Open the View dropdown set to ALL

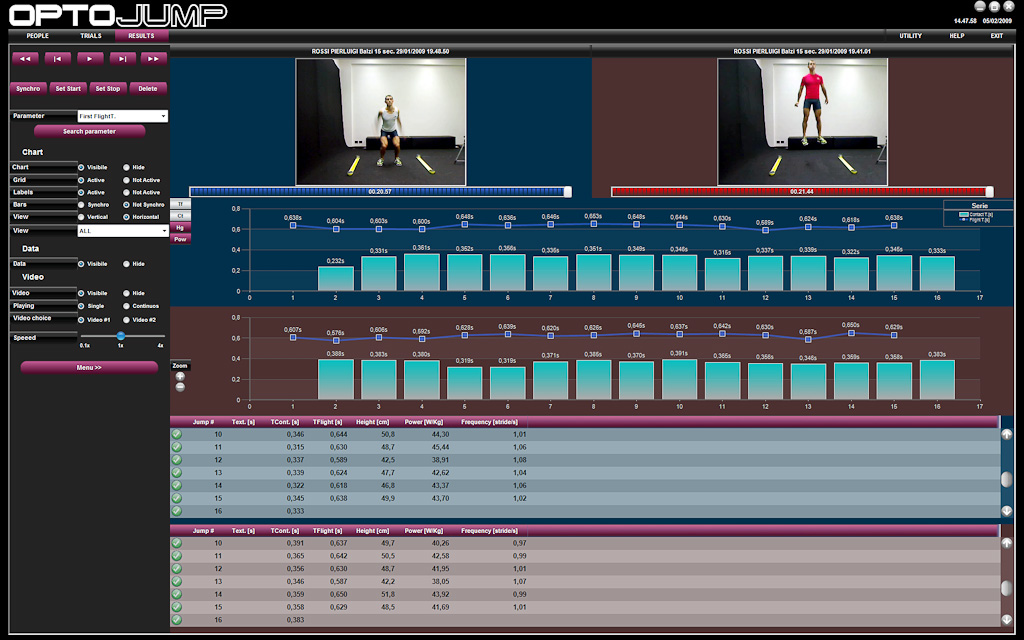point(123,231)
